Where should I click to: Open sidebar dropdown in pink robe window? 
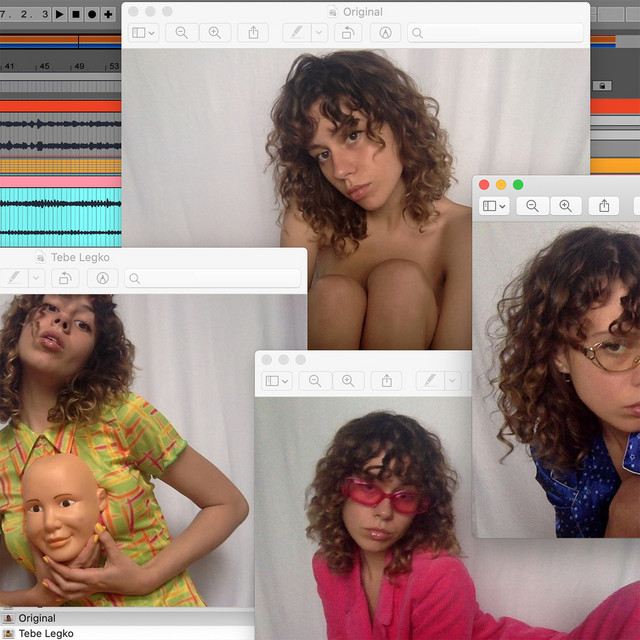pos(276,381)
